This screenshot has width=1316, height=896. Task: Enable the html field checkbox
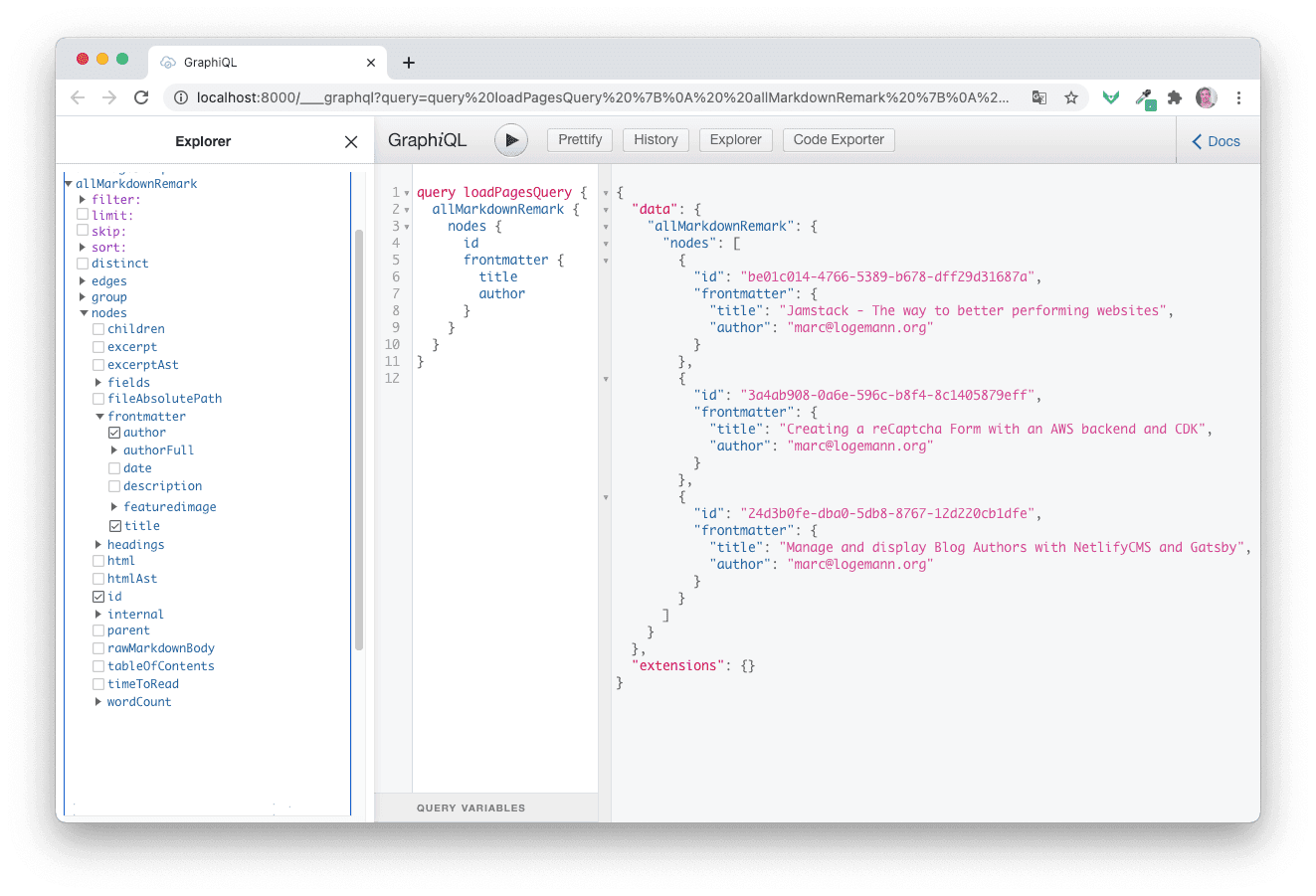(98, 561)
